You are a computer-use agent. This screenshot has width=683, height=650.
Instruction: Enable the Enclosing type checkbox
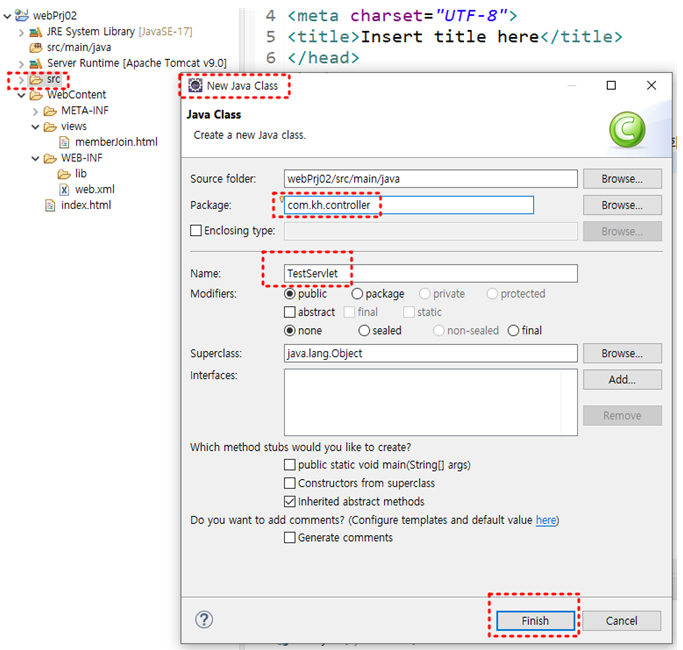coord(196,230)
